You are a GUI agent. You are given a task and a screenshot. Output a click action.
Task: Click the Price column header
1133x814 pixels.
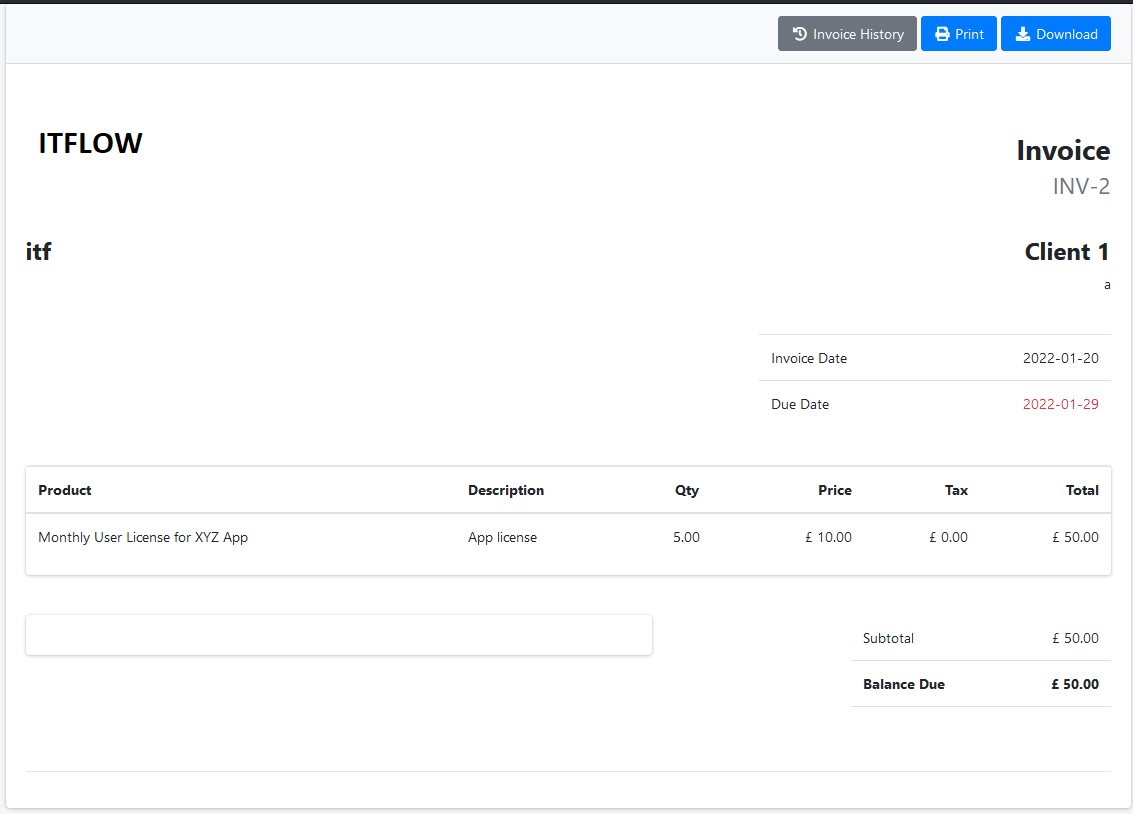[835, 490]
